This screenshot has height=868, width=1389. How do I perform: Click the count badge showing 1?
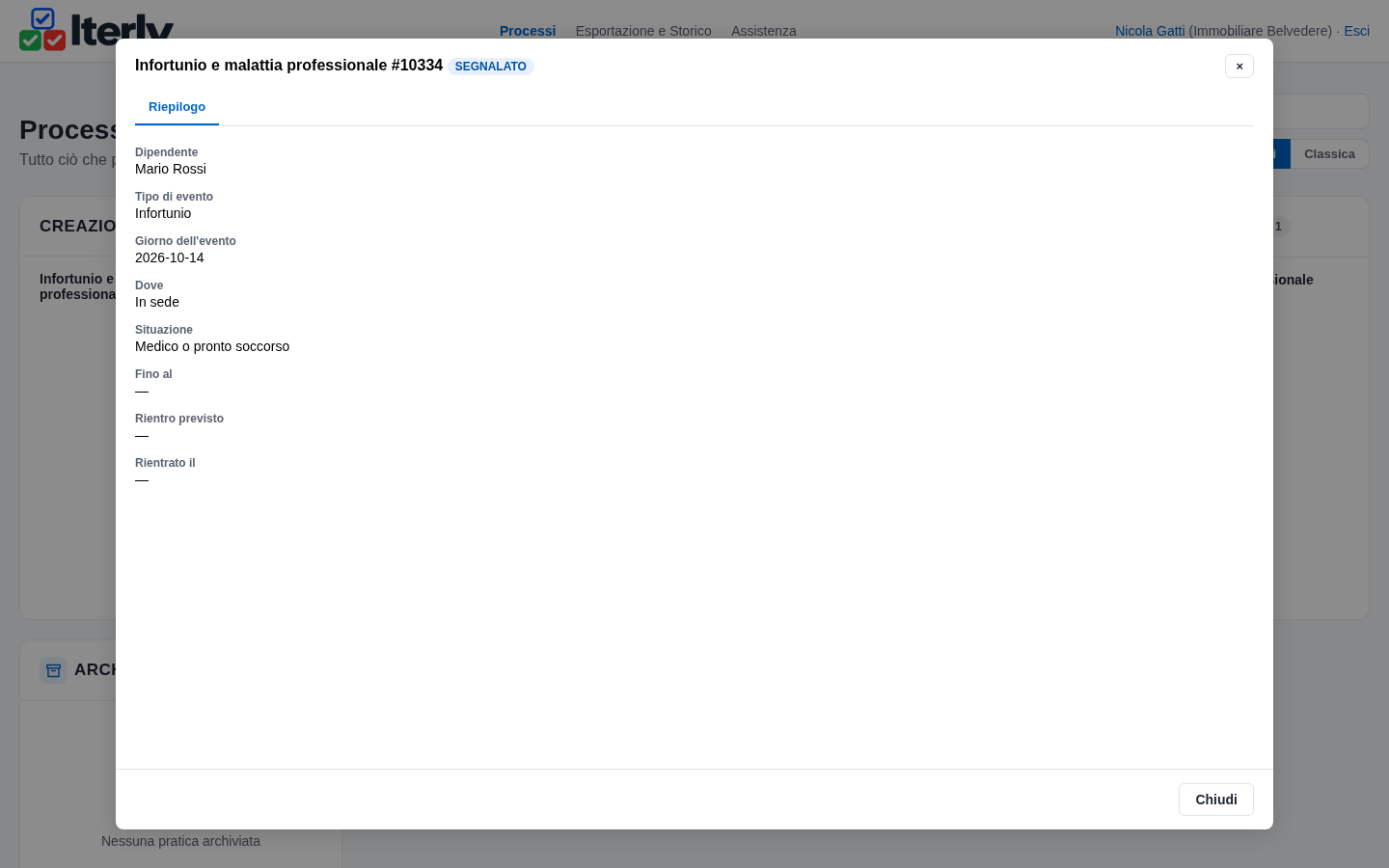click(x=1280, y=227)
